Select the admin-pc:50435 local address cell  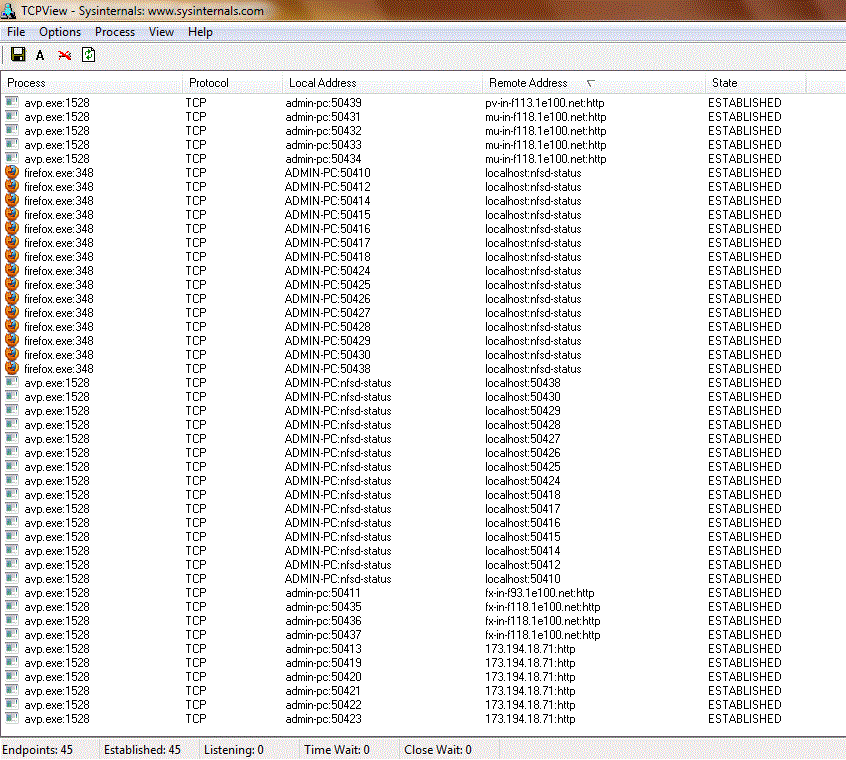click(323, 607)
